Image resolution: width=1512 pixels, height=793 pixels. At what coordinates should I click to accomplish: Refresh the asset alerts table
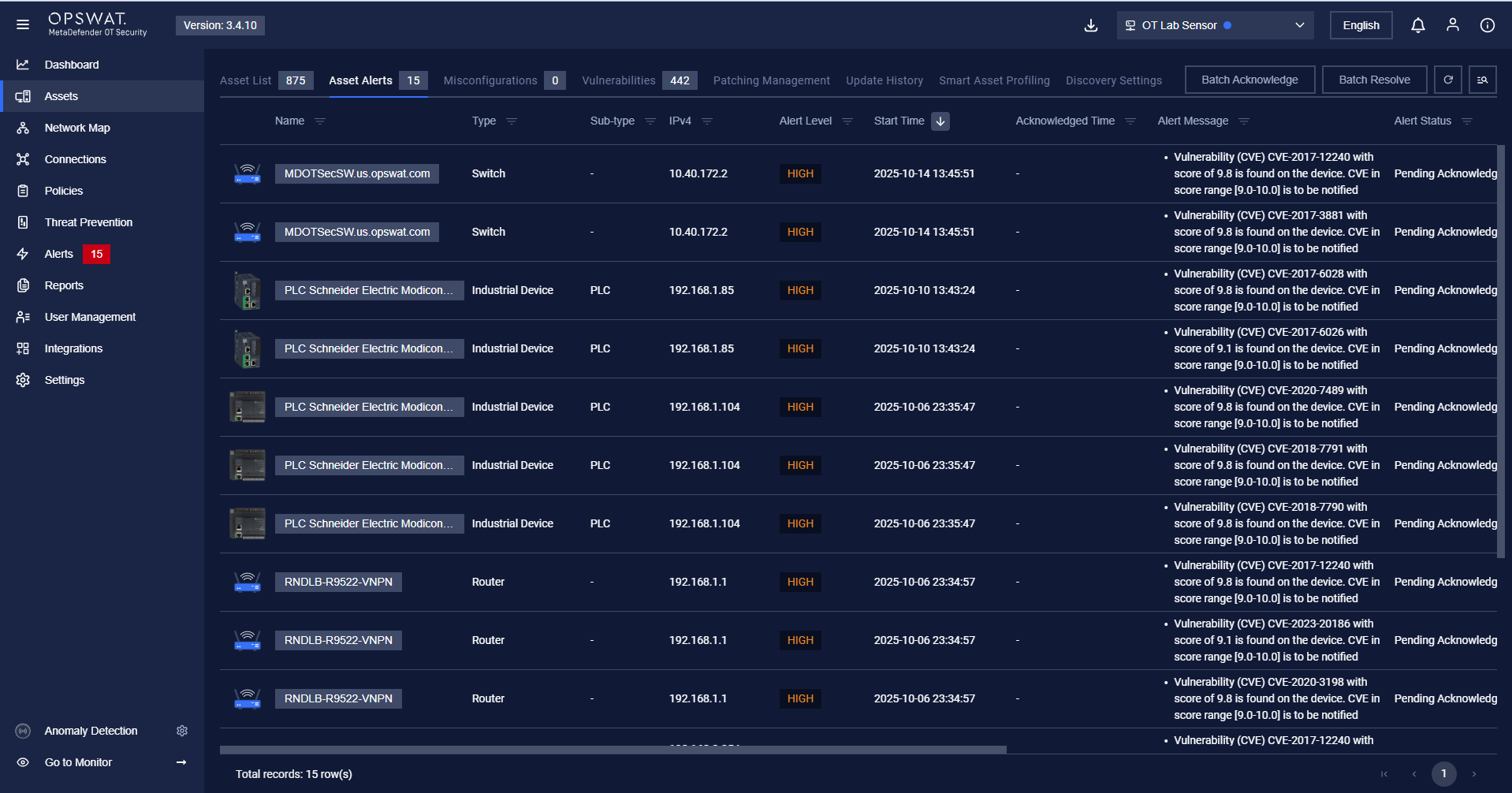tap(1447, 80)
